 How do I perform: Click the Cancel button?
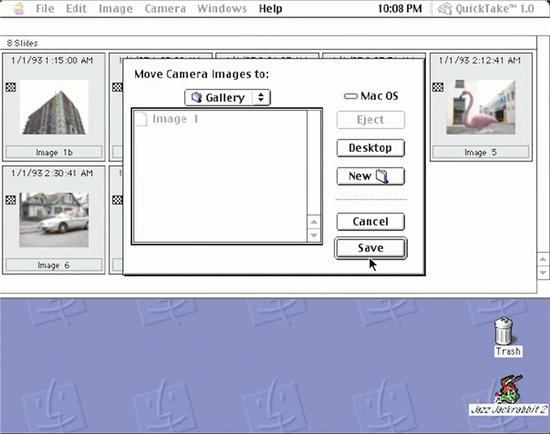(370, 221)
